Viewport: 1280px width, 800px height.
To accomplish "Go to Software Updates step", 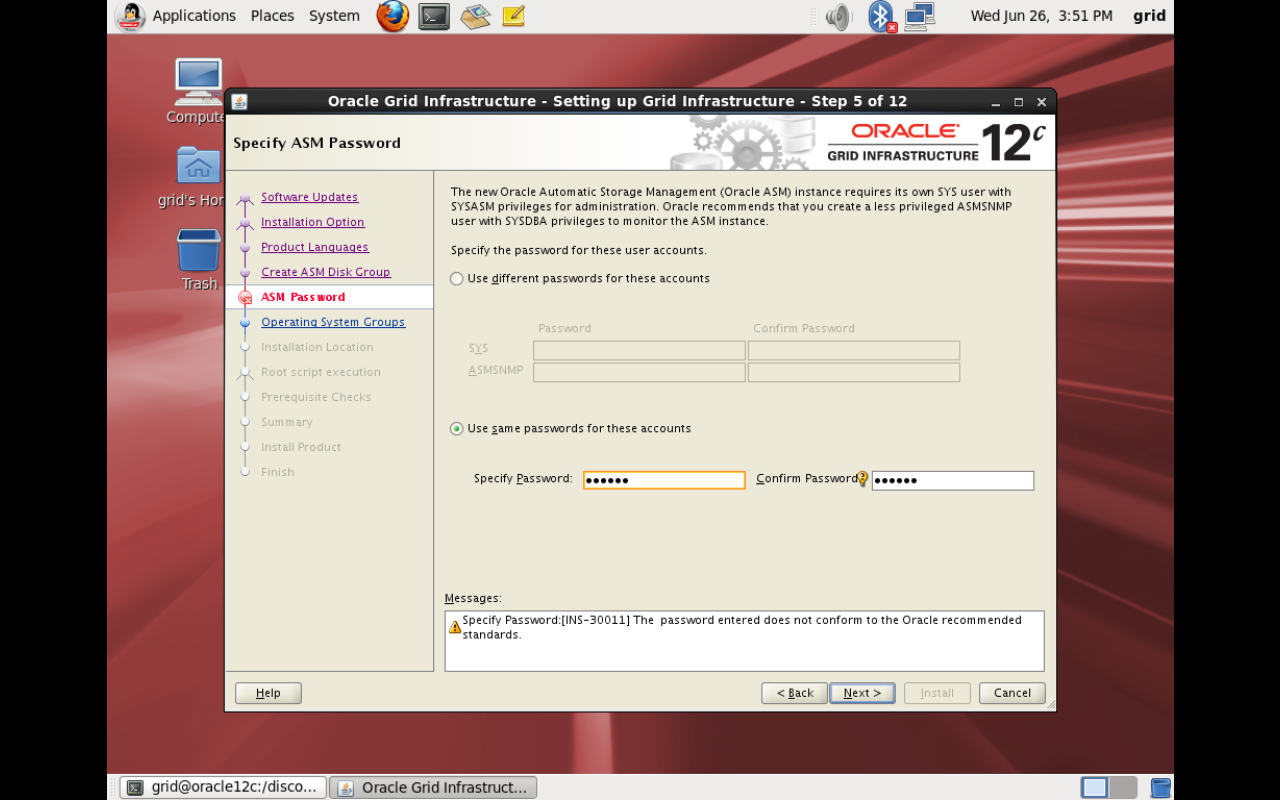I will (x=309, y=197).
